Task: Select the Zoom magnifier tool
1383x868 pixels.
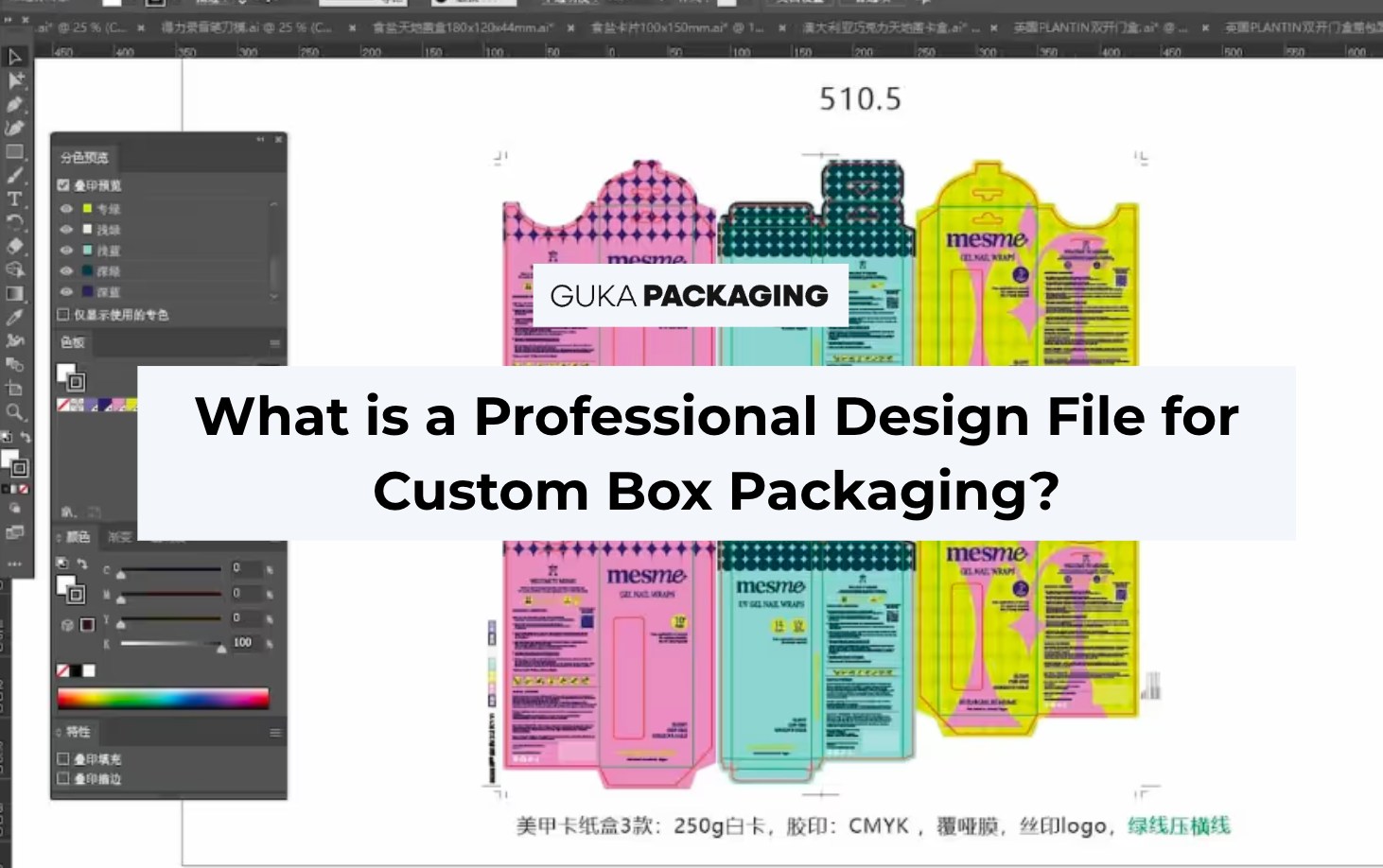Action: click(15, 412)
